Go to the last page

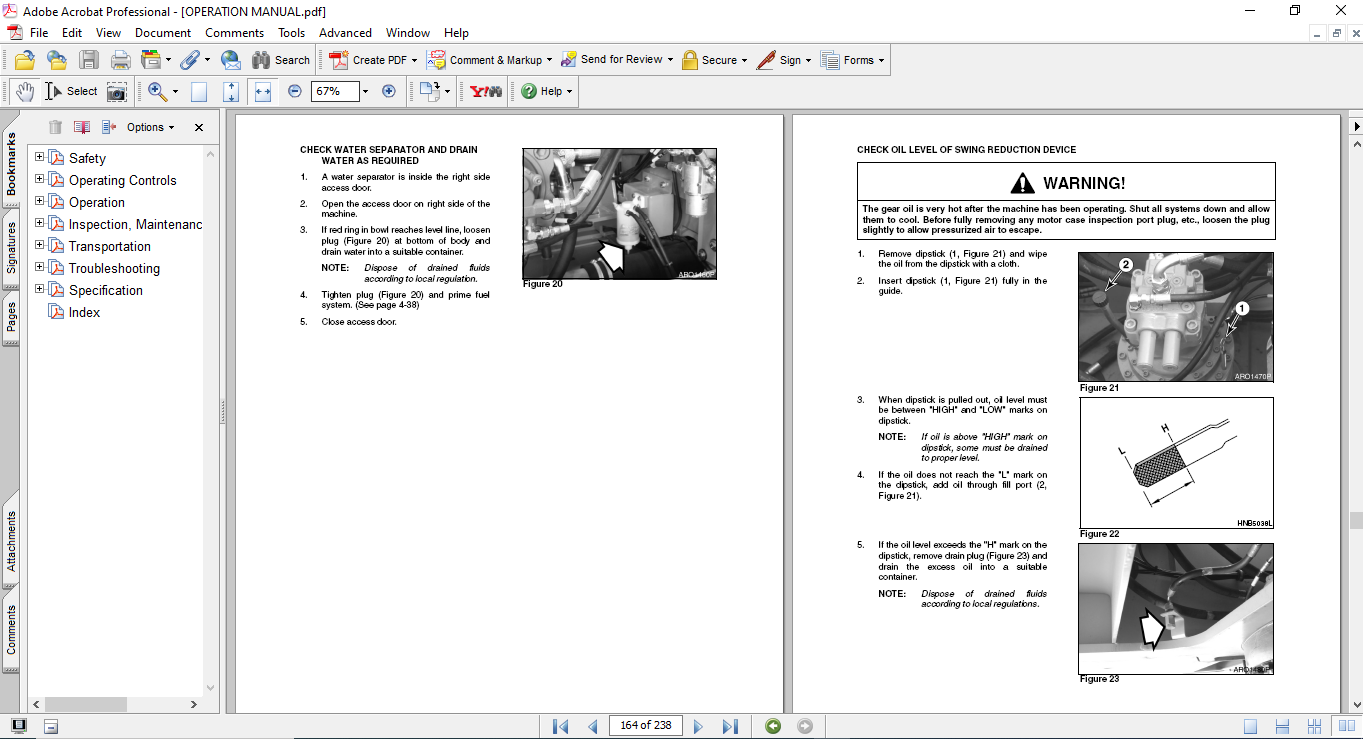pyautogui.click(x=730, y=726)
